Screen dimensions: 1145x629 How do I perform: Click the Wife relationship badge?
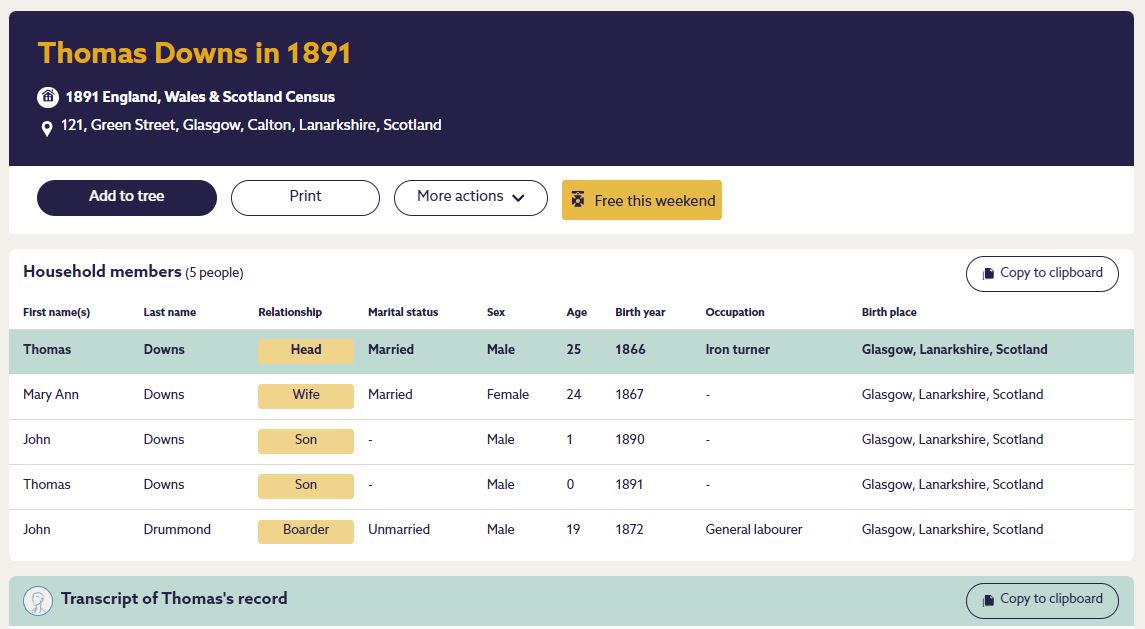pyautogui.click(x=306, y=395)
